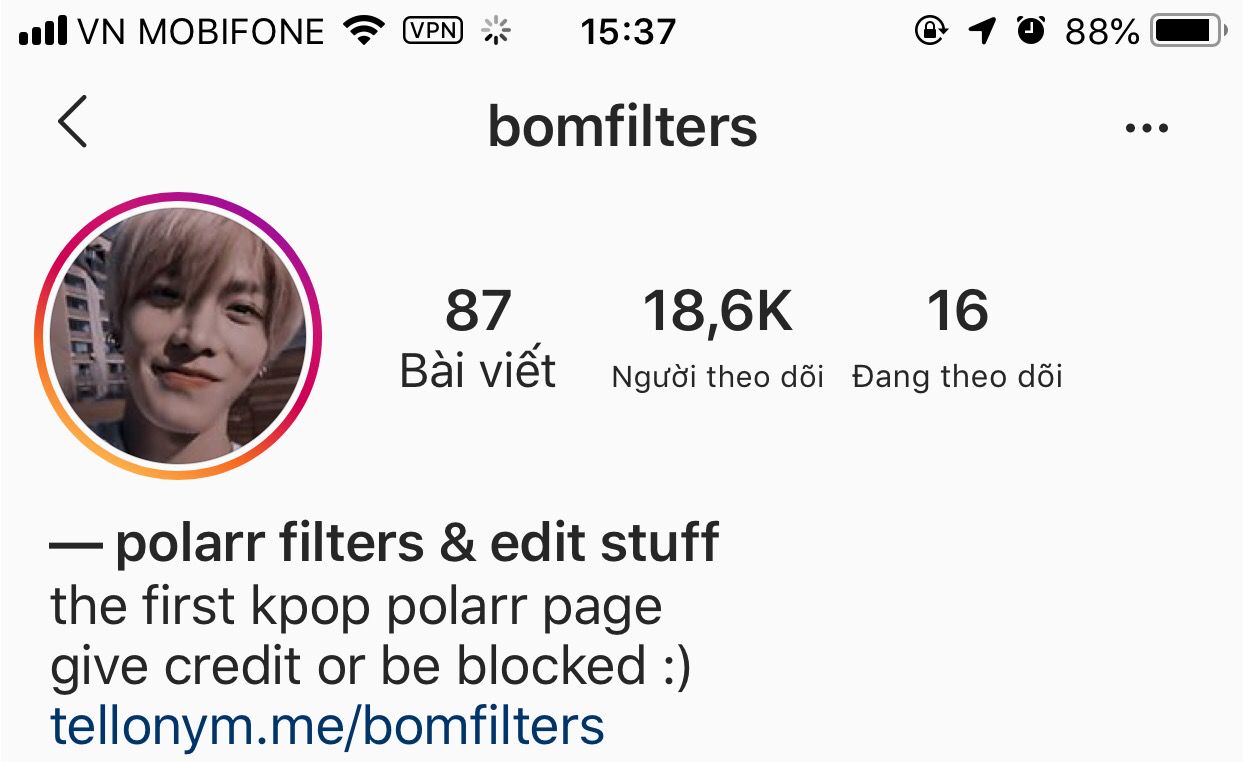Tap the bomfilters username title

pos(622,126)
